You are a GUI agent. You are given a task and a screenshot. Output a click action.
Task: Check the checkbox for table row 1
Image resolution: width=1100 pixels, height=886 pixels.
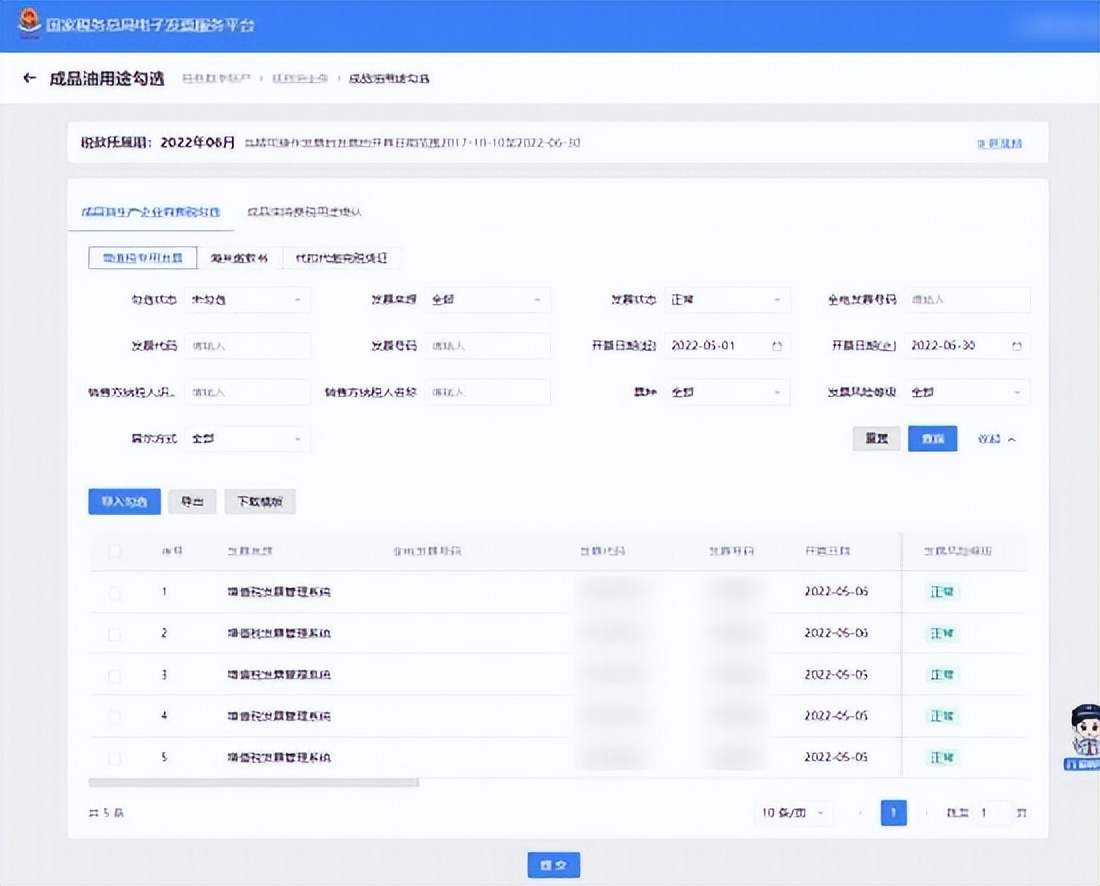pos(114,592)
